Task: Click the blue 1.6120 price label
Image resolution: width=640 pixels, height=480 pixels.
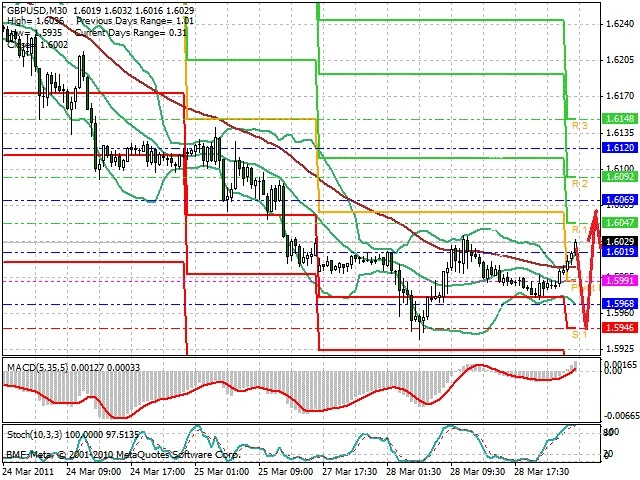Action: [x=620, y=148]
